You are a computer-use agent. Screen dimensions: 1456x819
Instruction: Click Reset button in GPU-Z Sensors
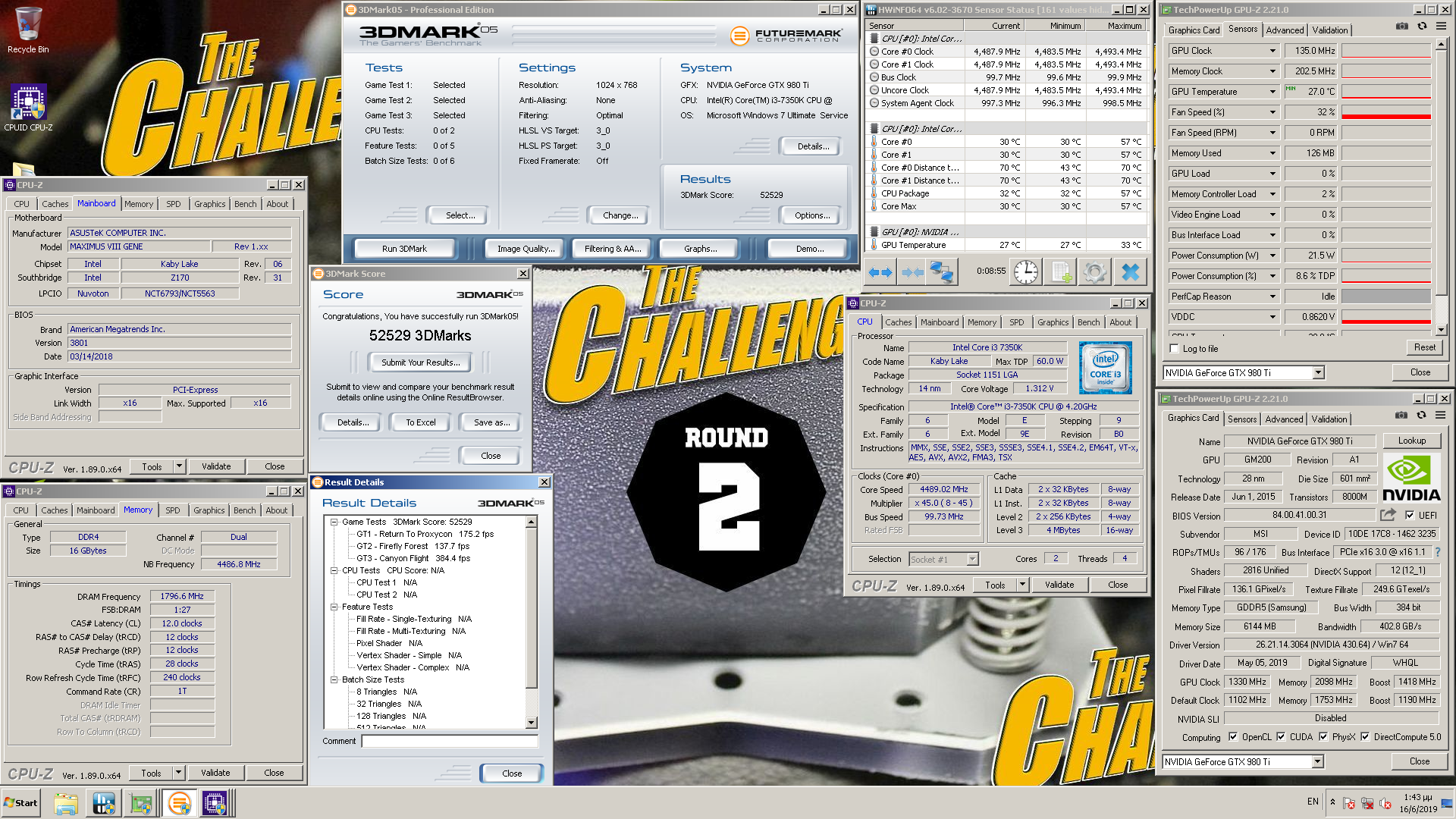point(1424,347)
